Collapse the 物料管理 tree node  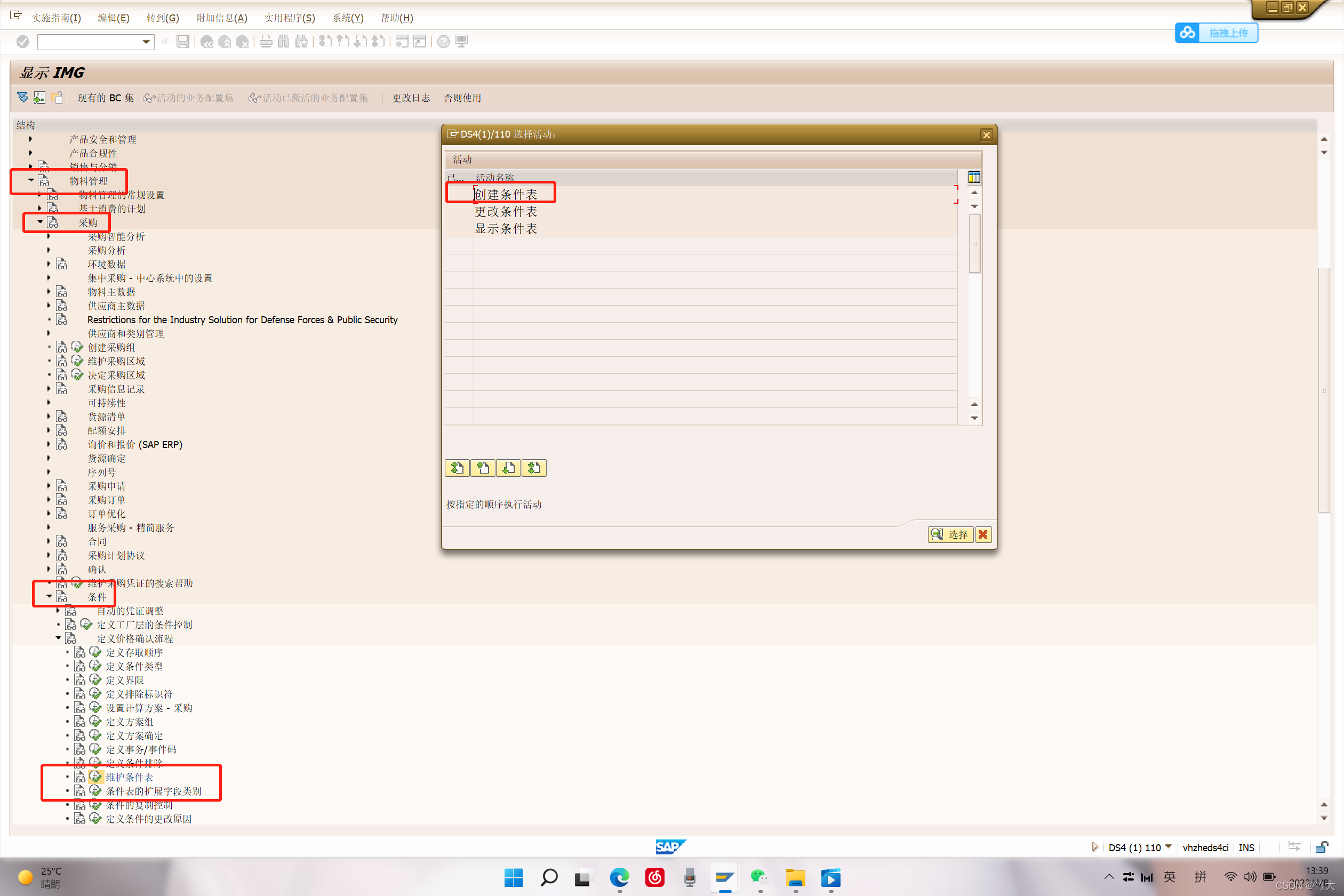31,181
